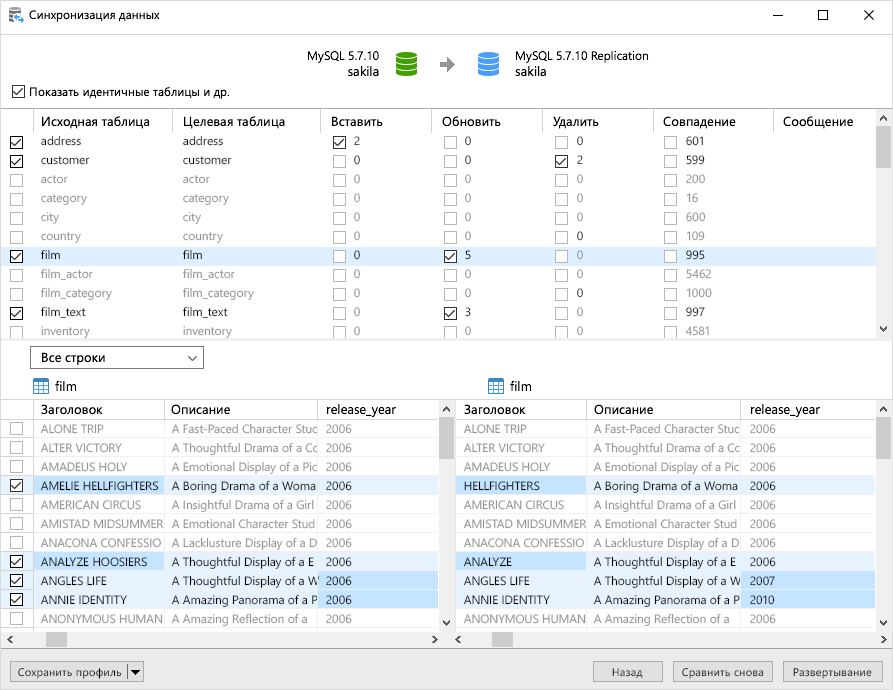Click the Назад button
Image resolution: width=893 pixels, height=690 pixels.
point(628,672)
